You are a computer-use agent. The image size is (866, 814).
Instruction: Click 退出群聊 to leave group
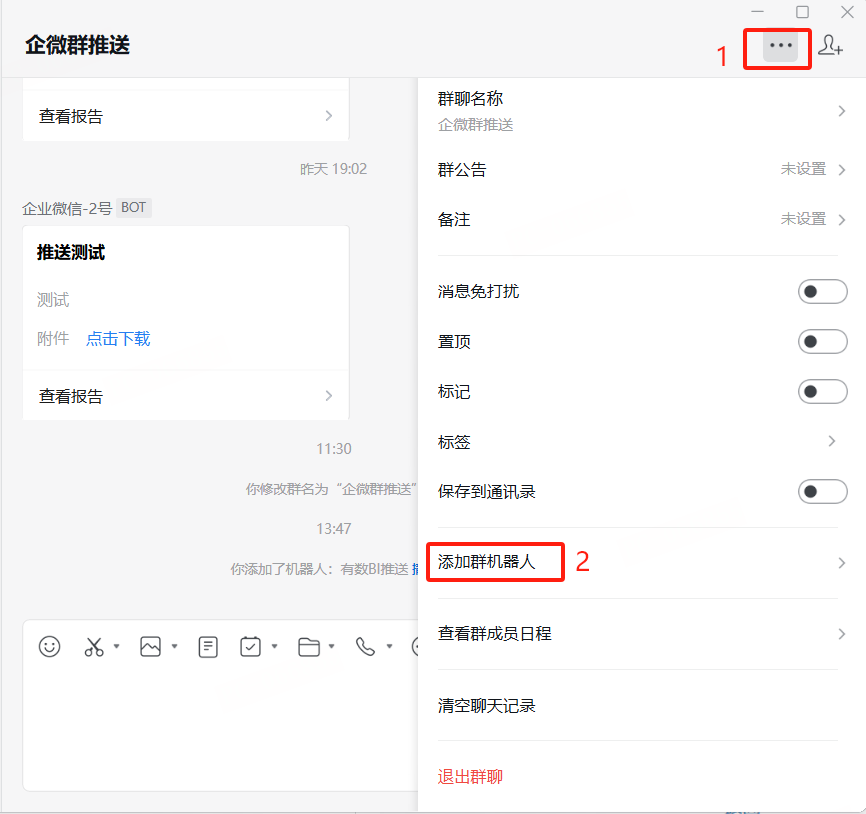point(470,776)
